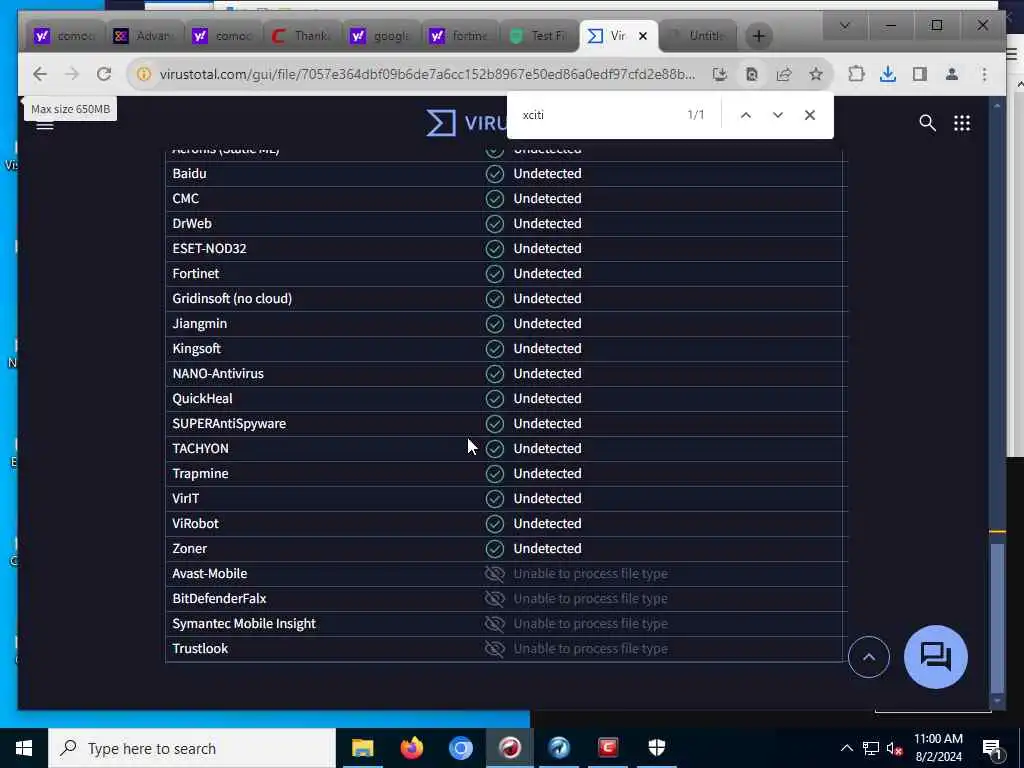Click the Fortinet checkmark status icon
This screenshot has width=1024, height=768.
click(x=494, y=274)
